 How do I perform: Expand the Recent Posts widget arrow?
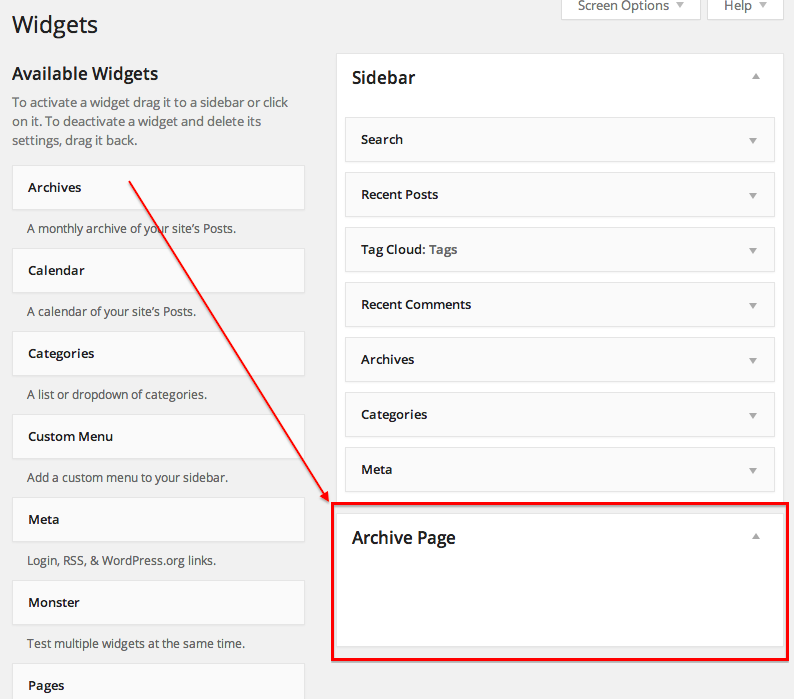tap(753, 196)
